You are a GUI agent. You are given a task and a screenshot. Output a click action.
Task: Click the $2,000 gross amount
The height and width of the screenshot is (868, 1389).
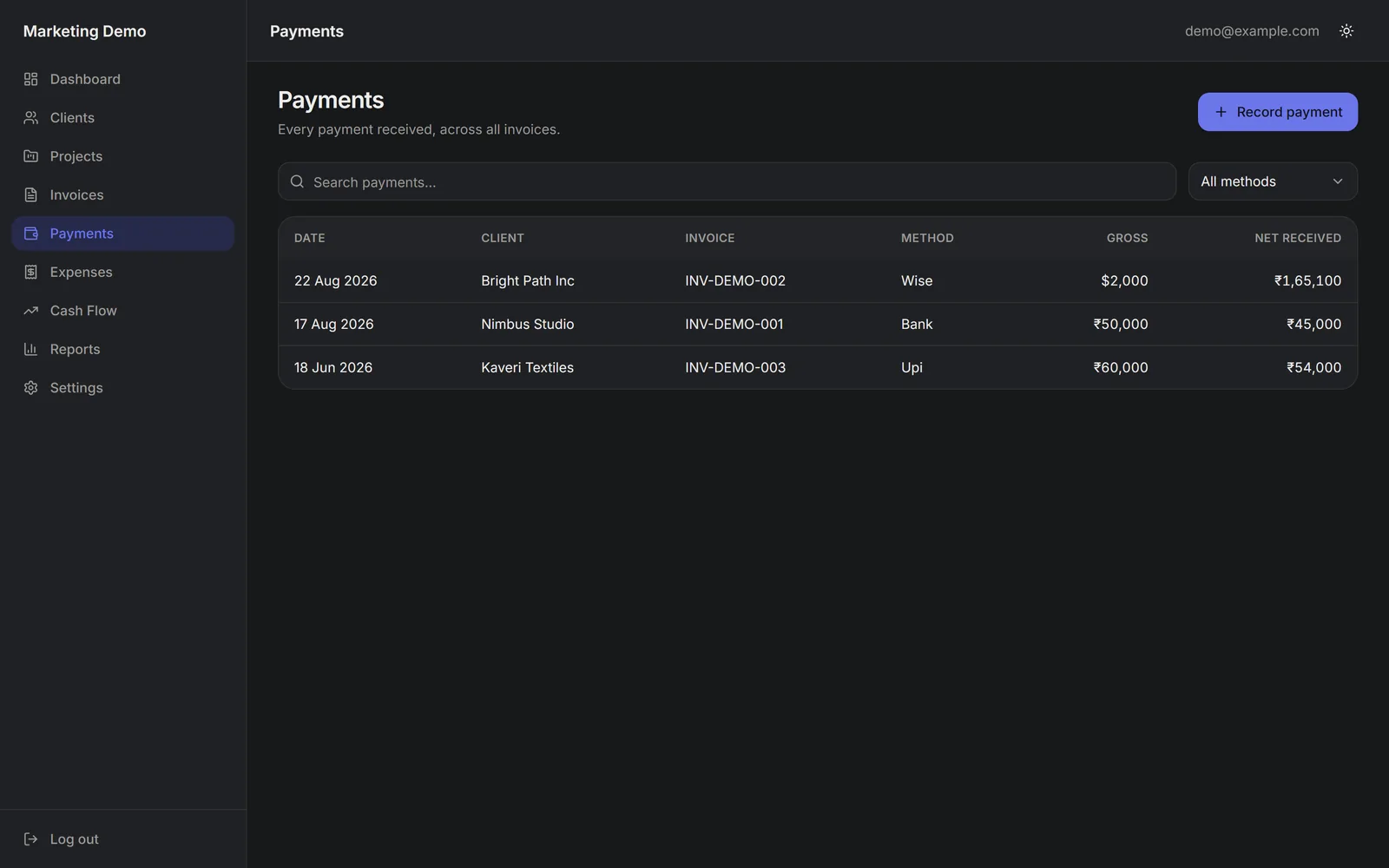pyautogui.click(x=1124, y=280)
